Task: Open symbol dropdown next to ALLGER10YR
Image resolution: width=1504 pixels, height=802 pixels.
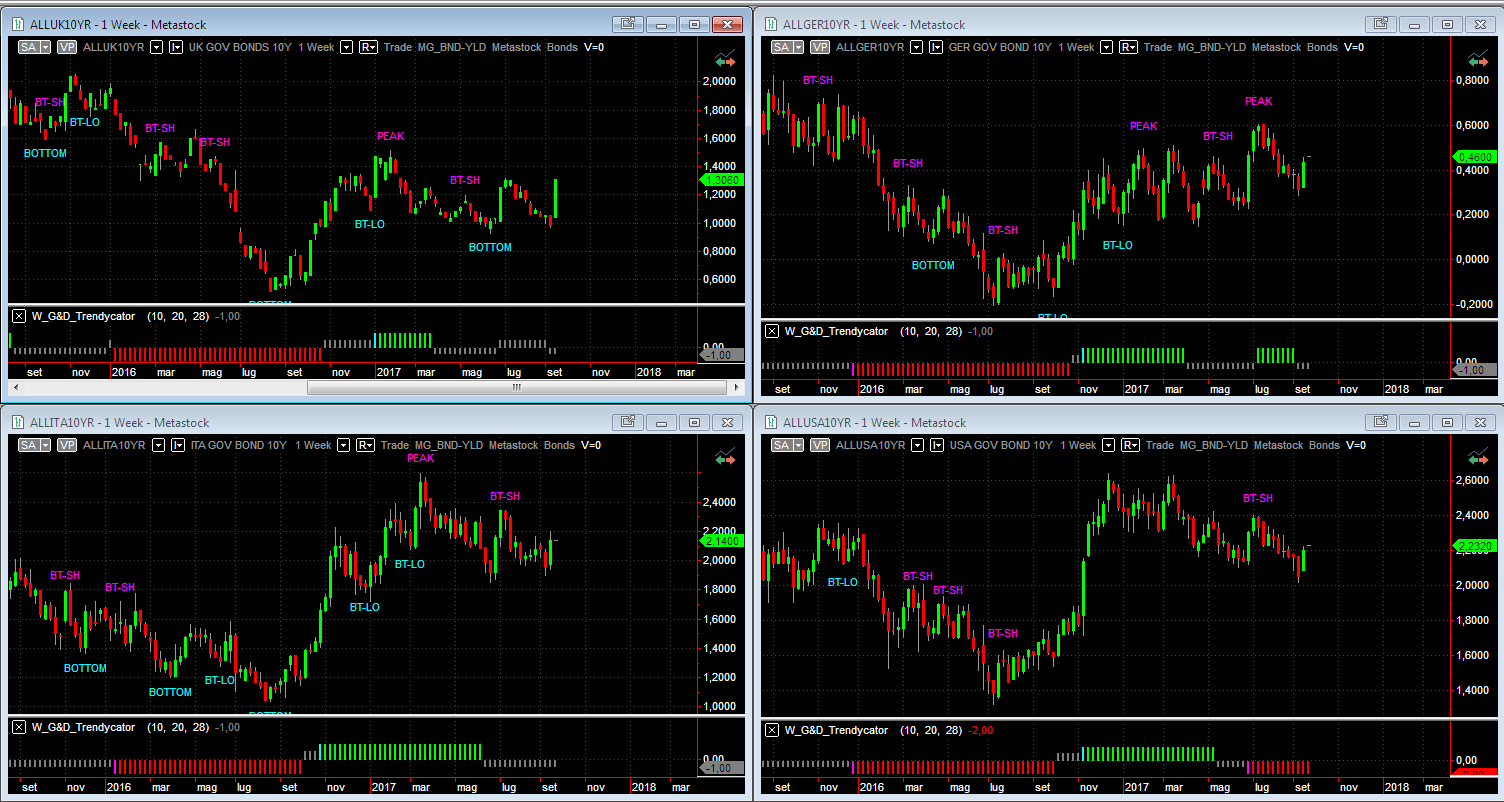Action: tap(915, 47)
